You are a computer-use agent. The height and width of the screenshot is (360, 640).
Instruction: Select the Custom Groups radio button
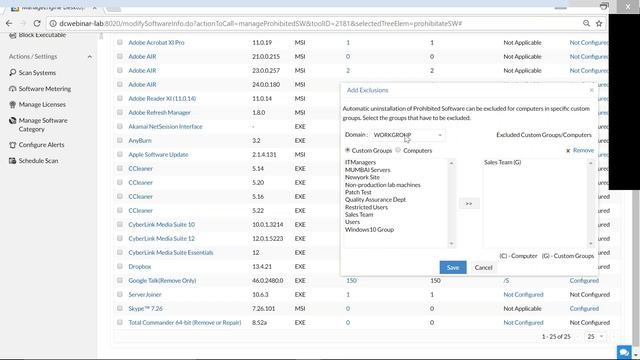[348, 150]
